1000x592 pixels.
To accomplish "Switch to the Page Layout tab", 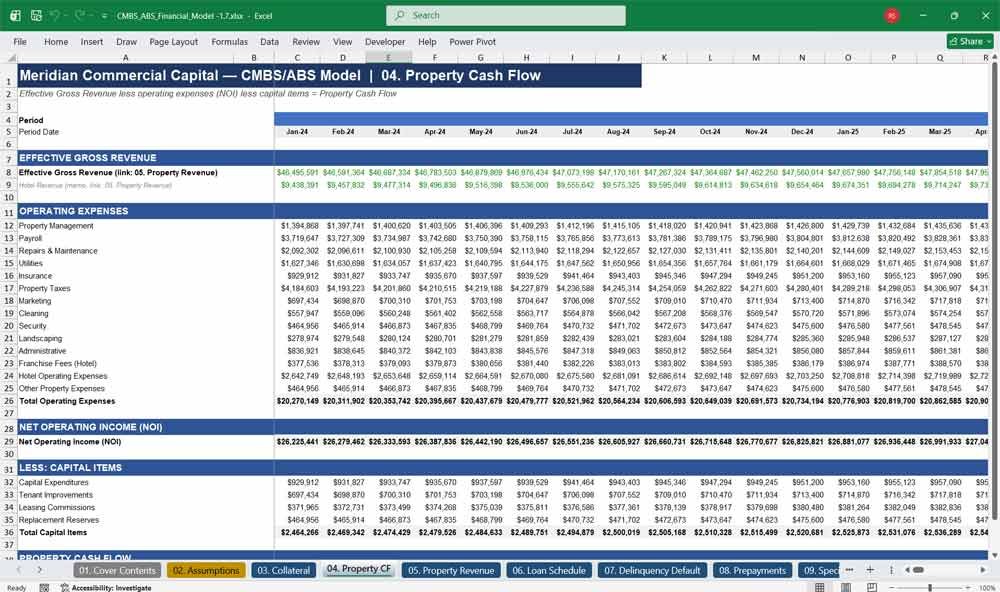I will [173, 41].
